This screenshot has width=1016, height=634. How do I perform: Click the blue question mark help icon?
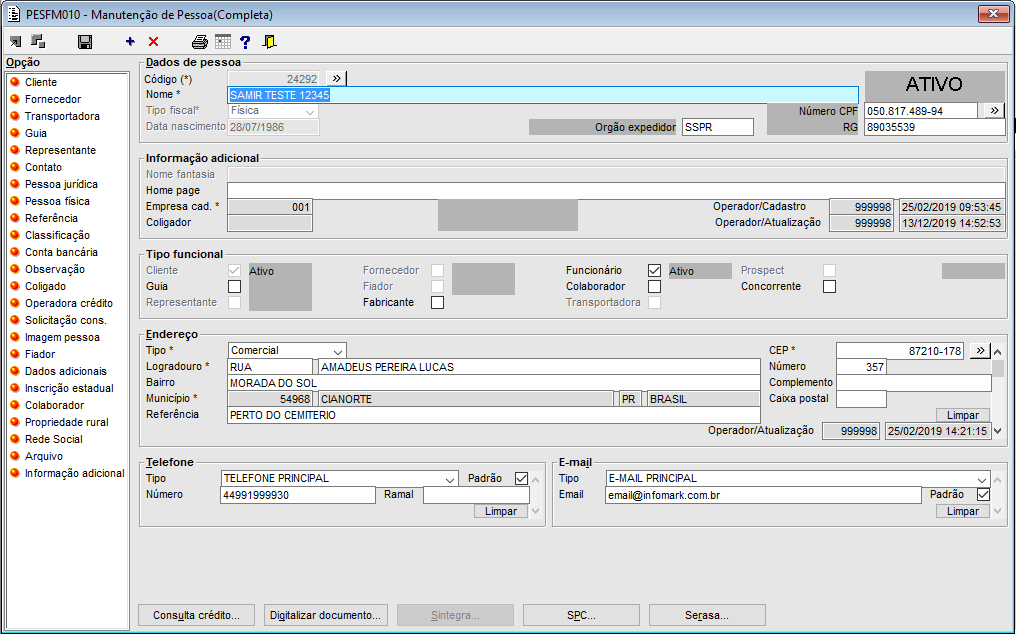(x=245, y=42)
